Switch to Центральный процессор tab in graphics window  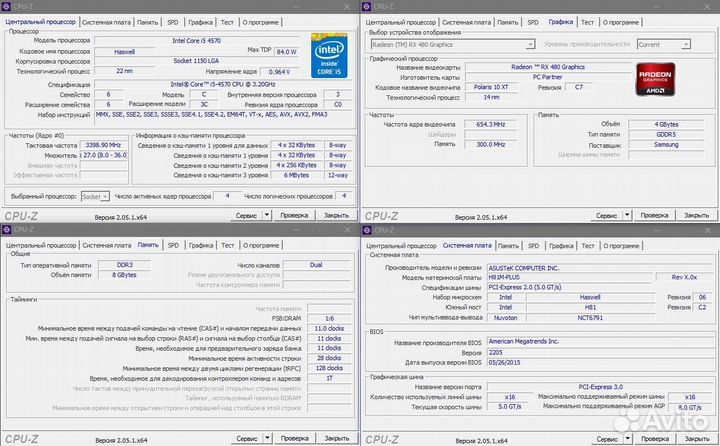400,22
